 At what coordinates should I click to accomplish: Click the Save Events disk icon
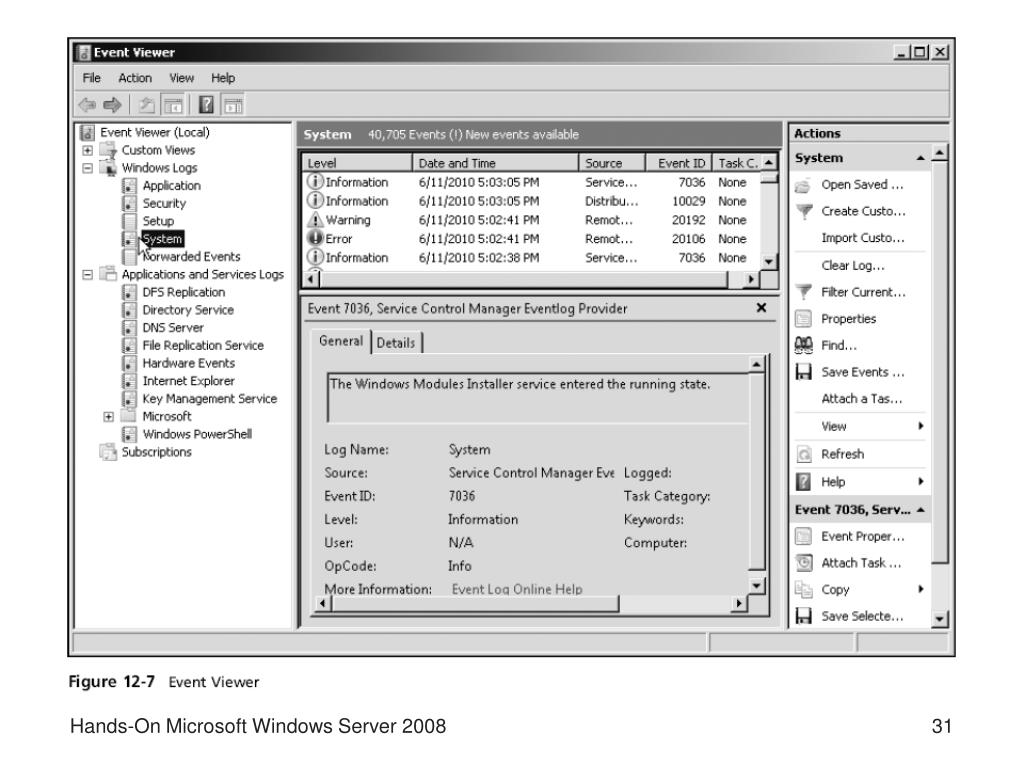(x=803, y=372)
